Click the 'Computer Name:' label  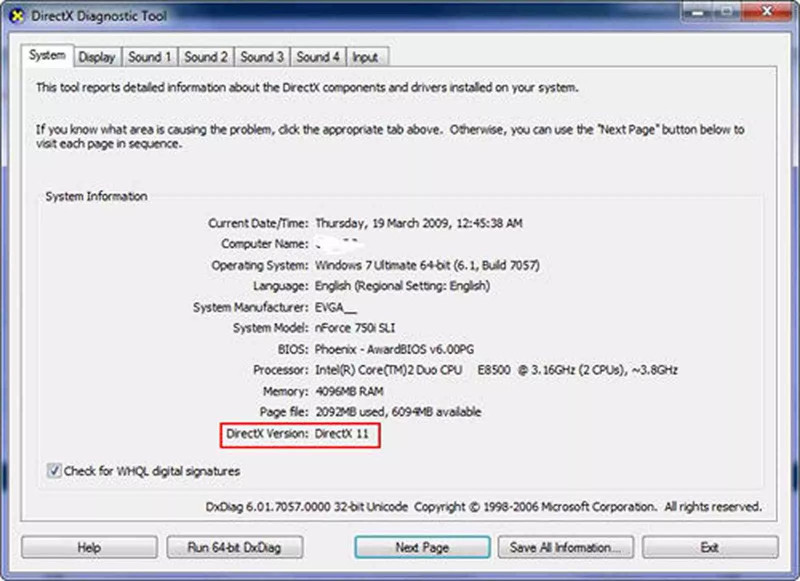pos(265,244)
